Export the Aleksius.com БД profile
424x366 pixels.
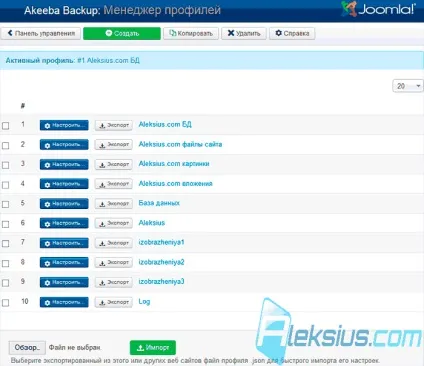point(114,125)
